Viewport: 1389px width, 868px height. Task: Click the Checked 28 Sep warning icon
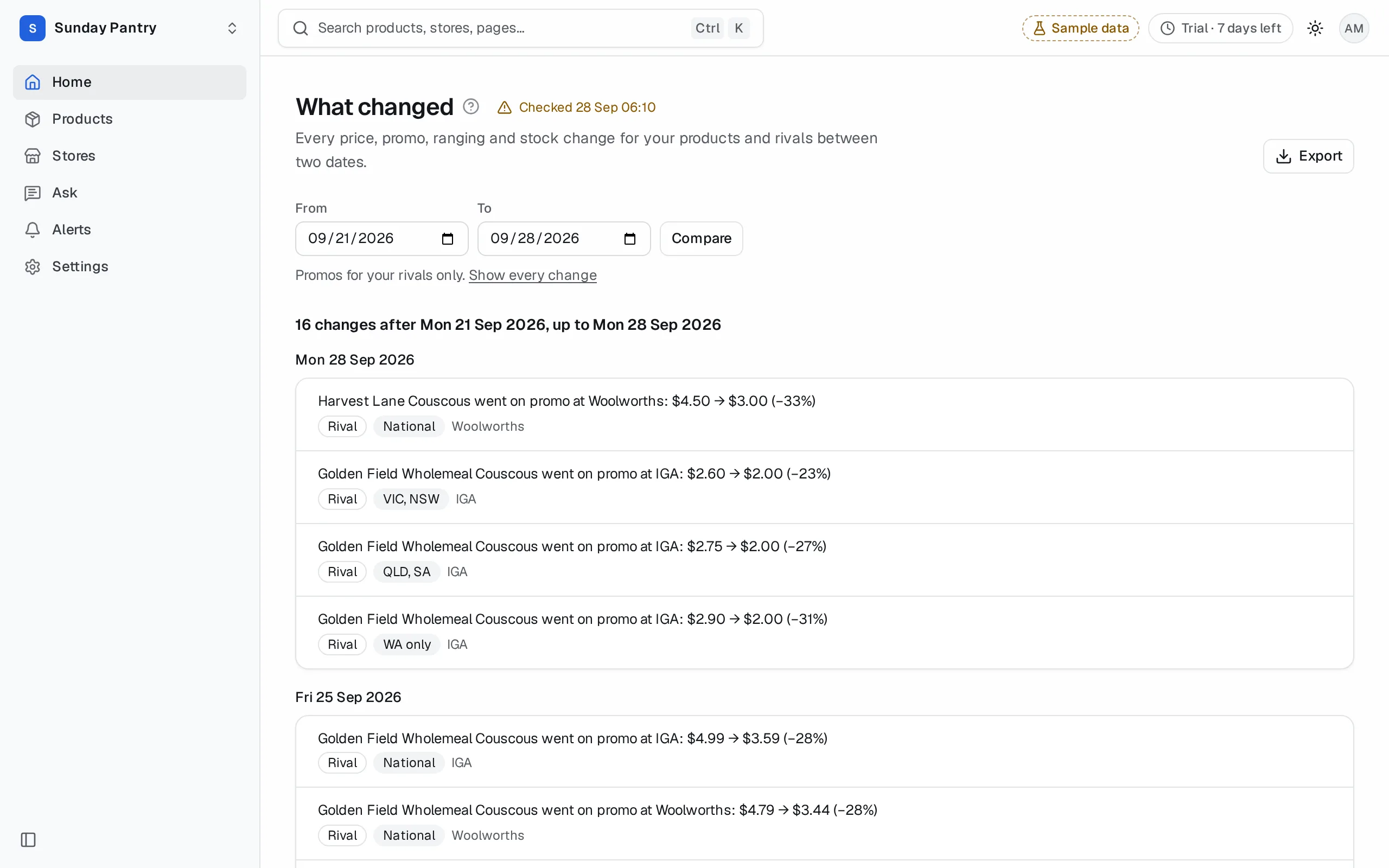(x=504, y=107)
